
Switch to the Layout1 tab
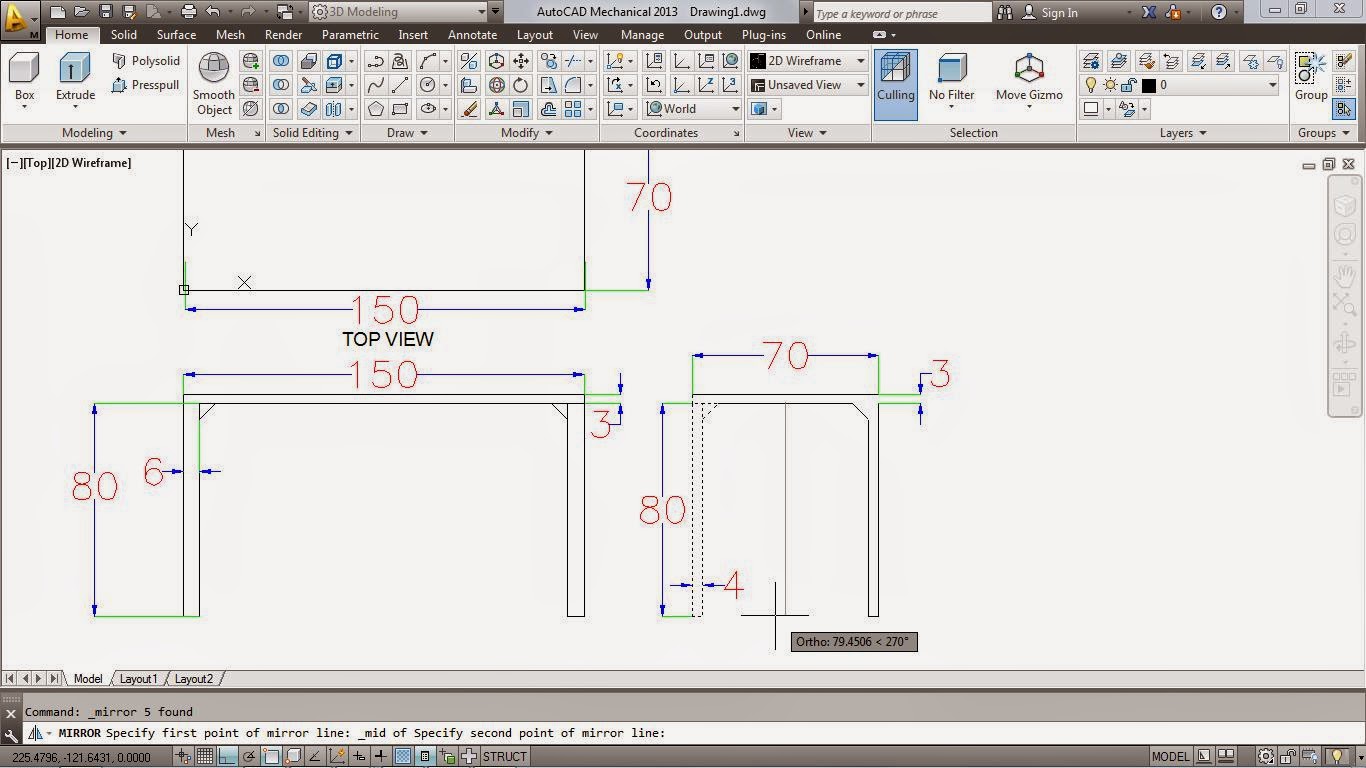[138, 679]
